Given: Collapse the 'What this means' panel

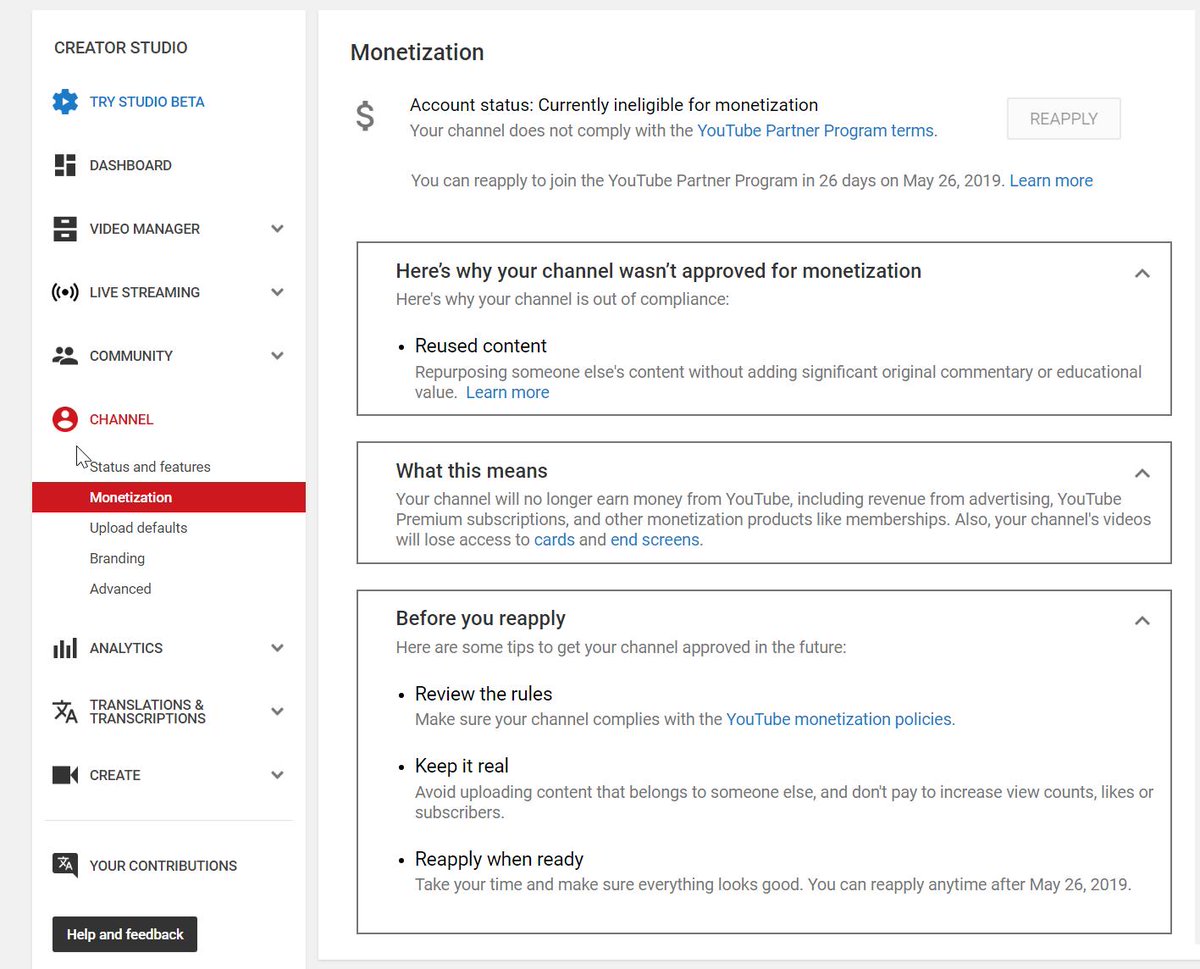Looking at the screenshot, I should 1142,473.
